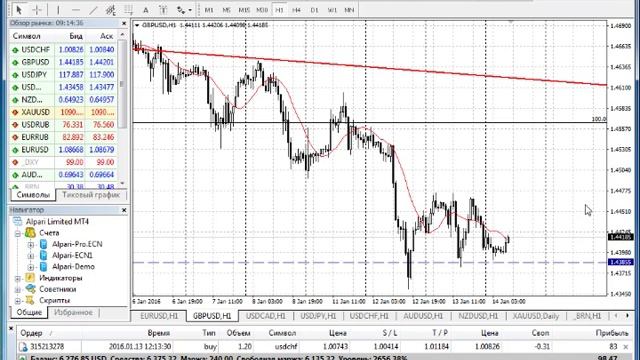Select the trendline drawing tool
640x360 pixels.
[x=93, y=9]
